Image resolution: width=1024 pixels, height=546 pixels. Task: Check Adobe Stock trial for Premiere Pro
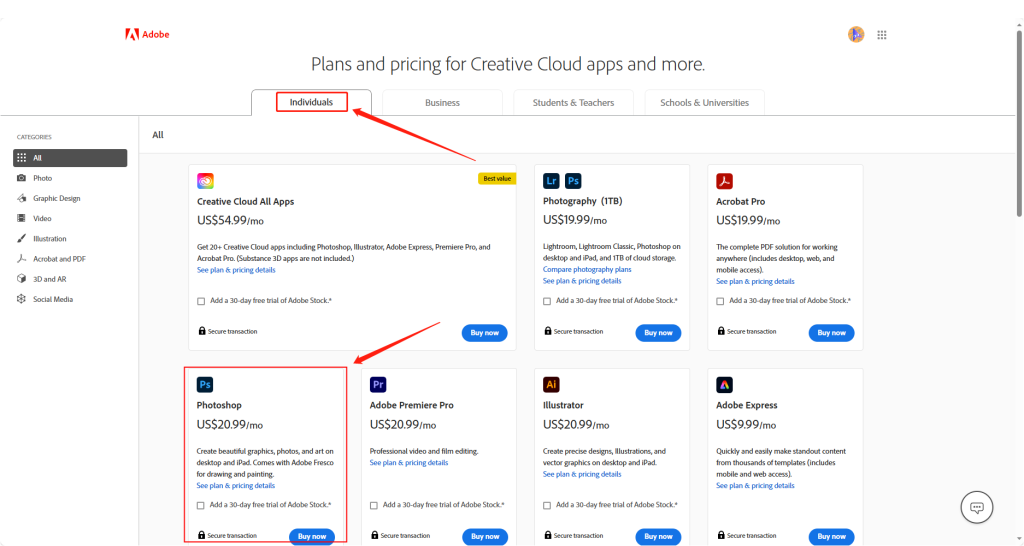(x=374, y=505)
